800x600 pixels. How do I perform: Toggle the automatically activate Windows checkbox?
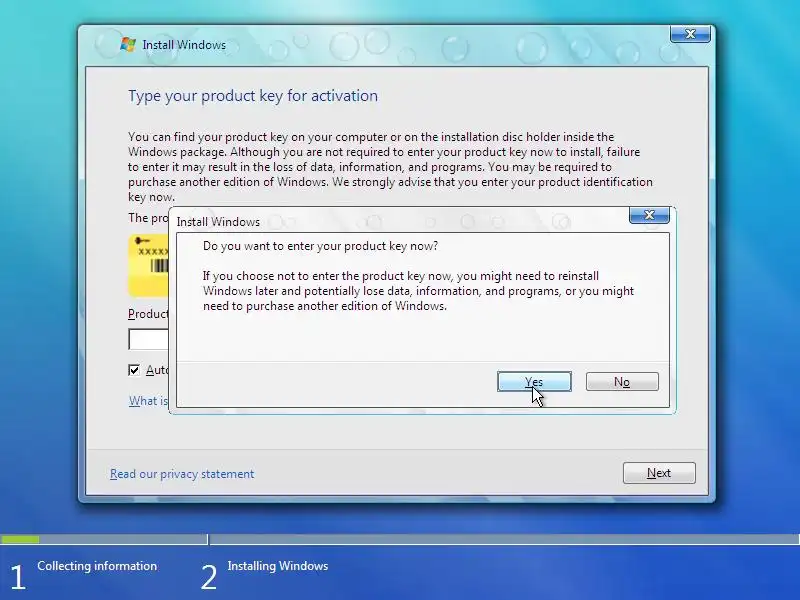[x=134, y=370]
